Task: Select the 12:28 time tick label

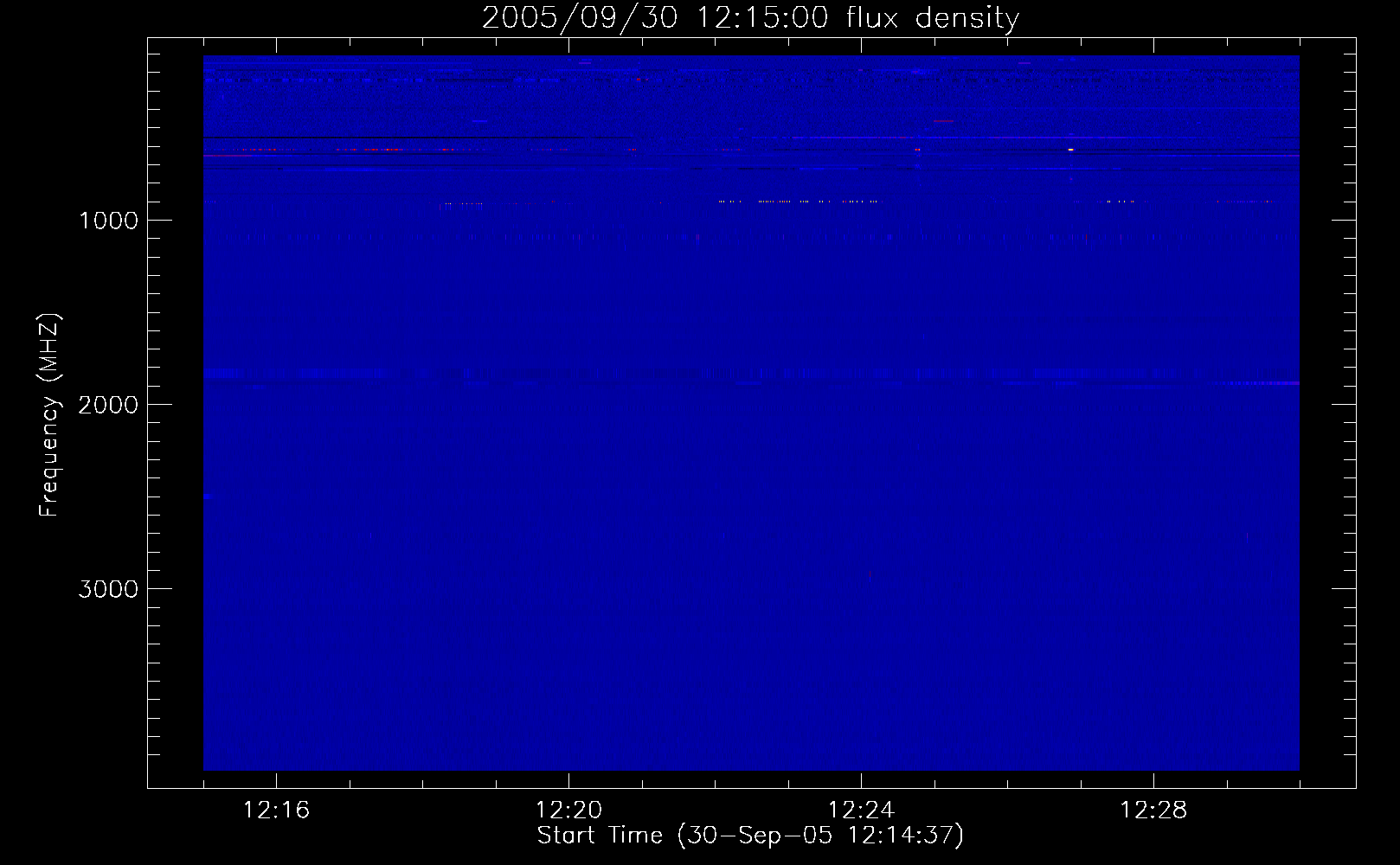Action: click(1153, 811)
